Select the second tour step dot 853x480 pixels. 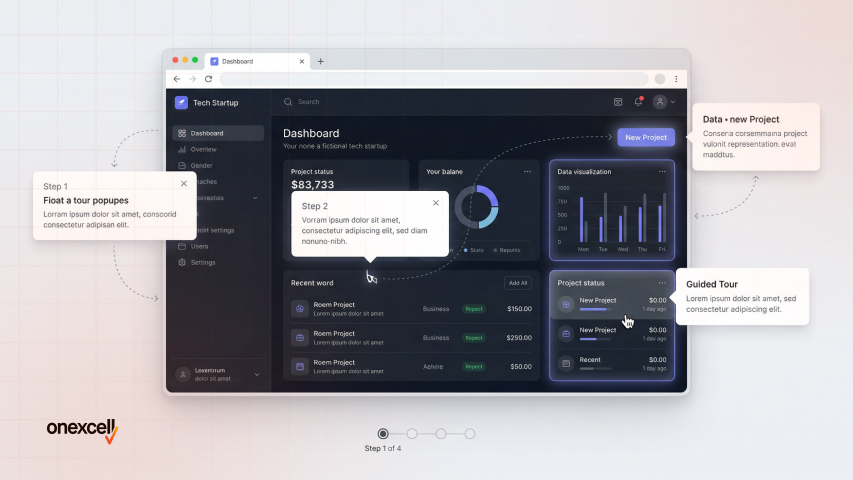coord(412,434)
